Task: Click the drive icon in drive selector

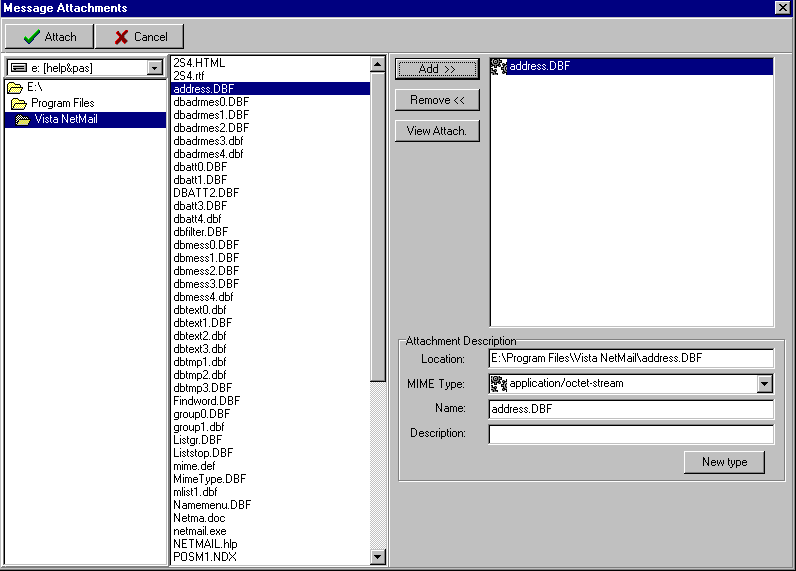Action: 17,68
